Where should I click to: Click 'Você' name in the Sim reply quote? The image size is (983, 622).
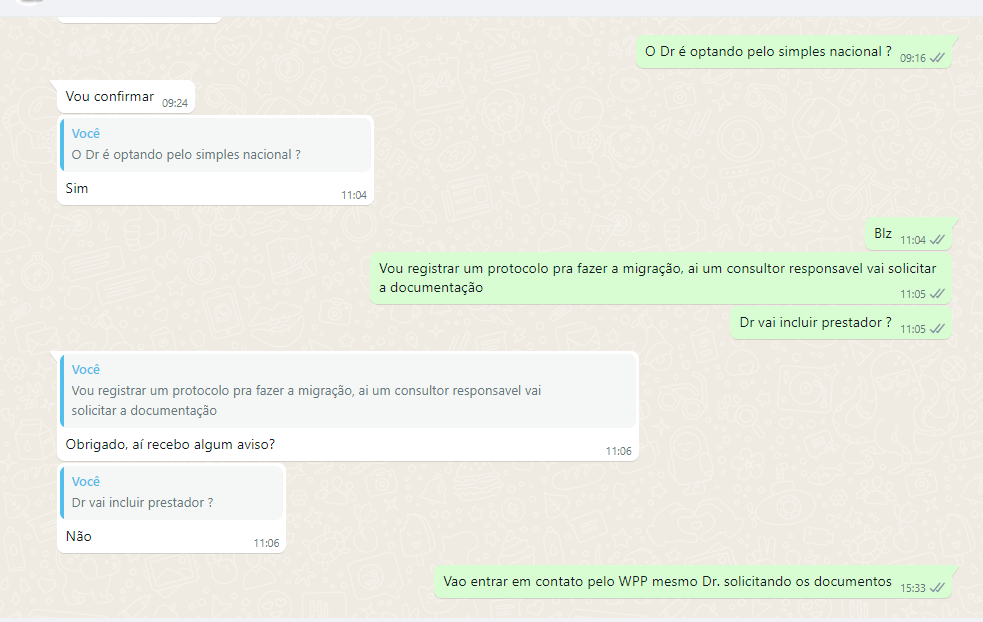point(86,134)
